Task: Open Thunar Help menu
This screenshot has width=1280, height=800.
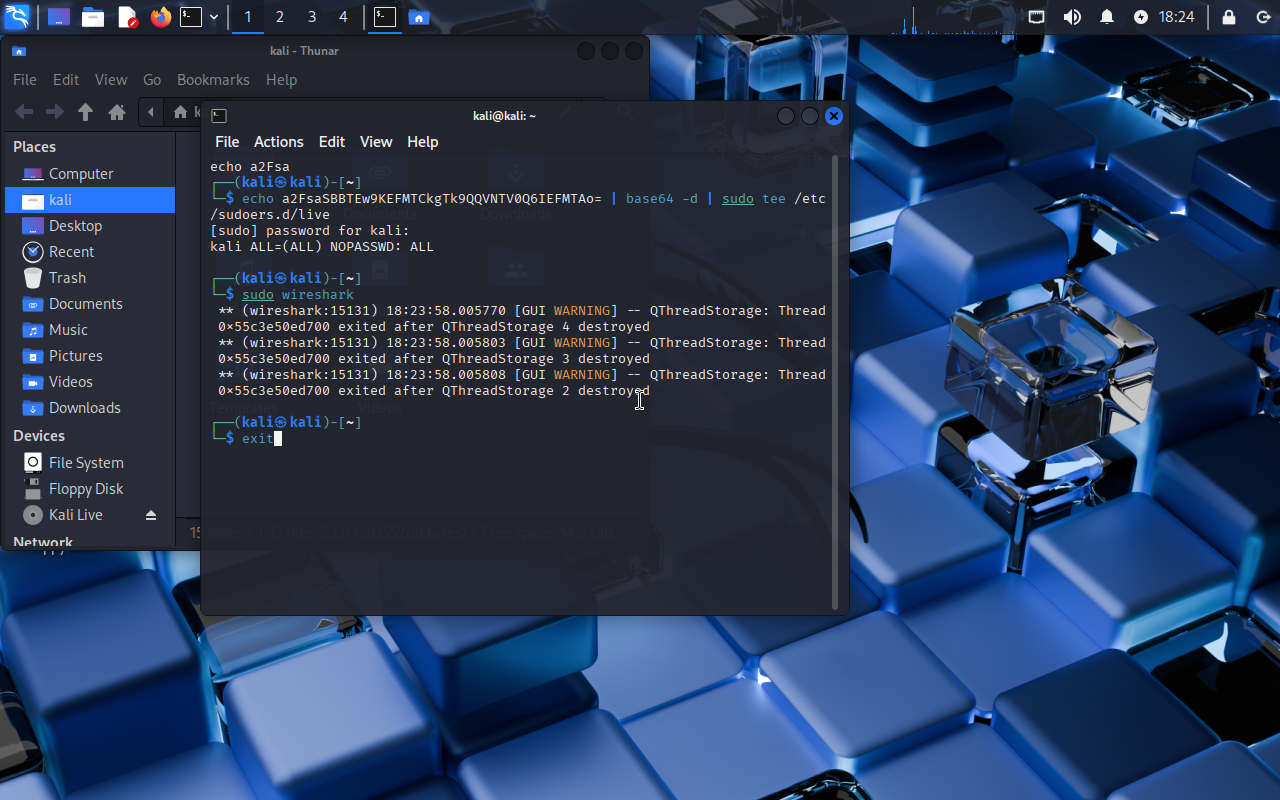Action: 282,80
